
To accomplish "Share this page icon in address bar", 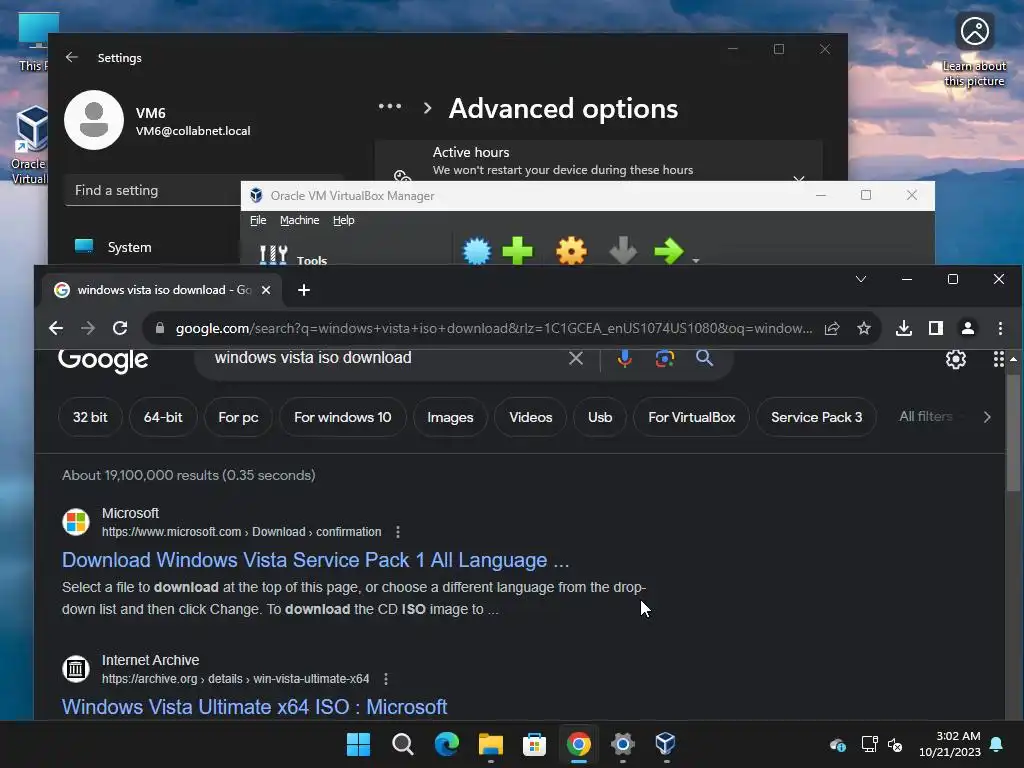I will (x=832, y=328).
